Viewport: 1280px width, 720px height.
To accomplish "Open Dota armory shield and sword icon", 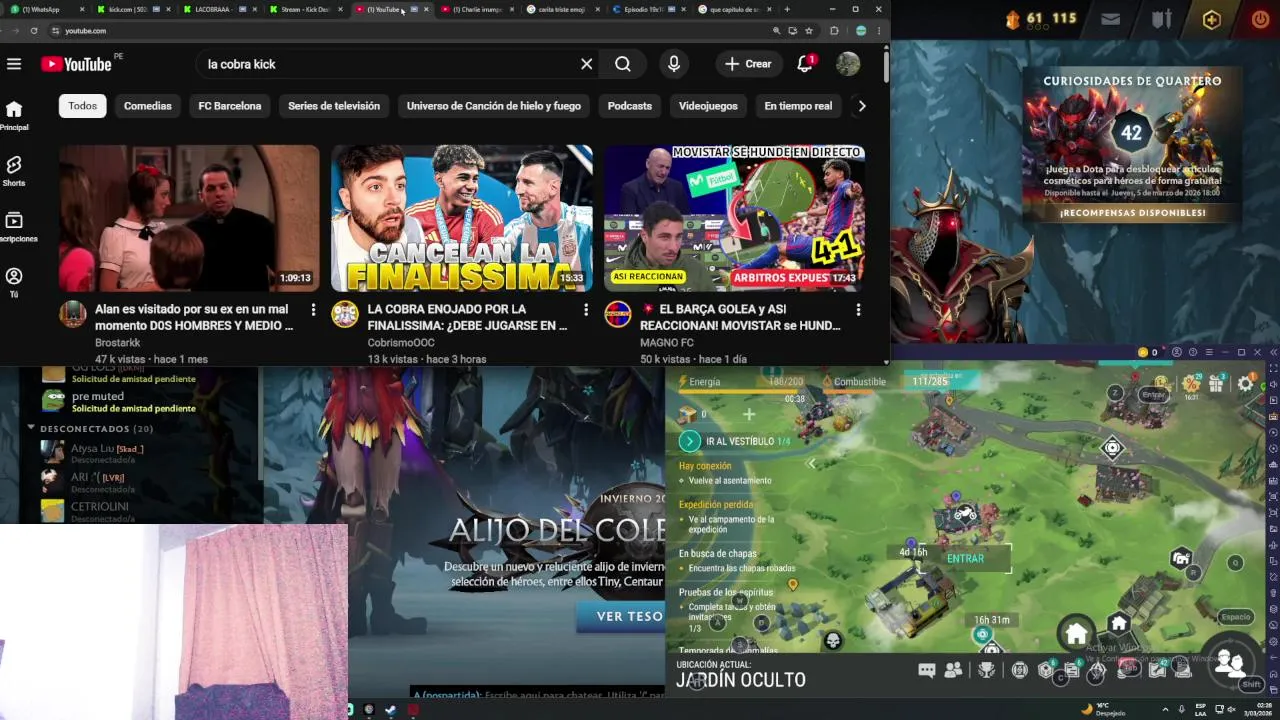I will click(x=1160, y=19).
